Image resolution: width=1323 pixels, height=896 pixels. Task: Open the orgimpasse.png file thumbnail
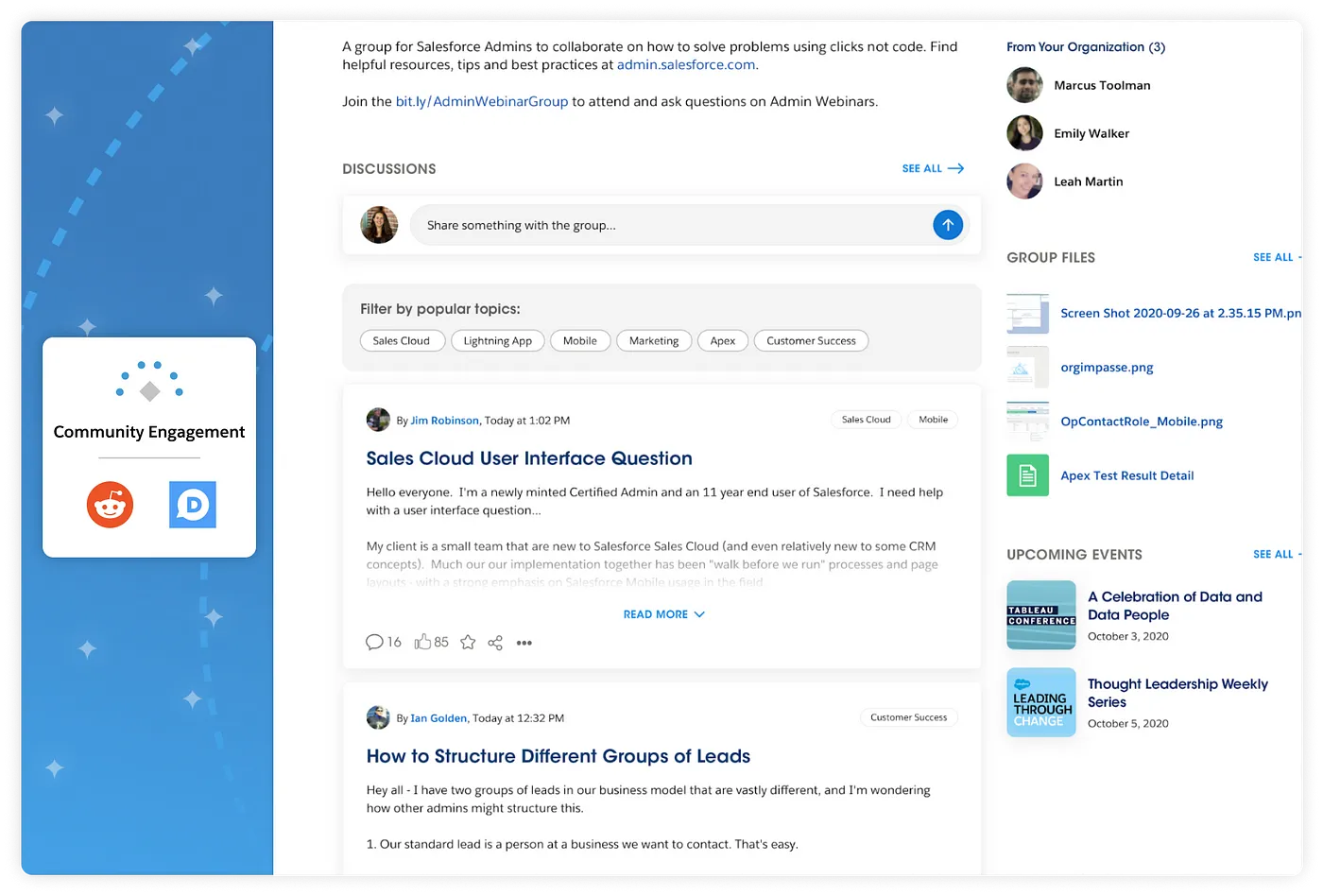[1028, 367]
